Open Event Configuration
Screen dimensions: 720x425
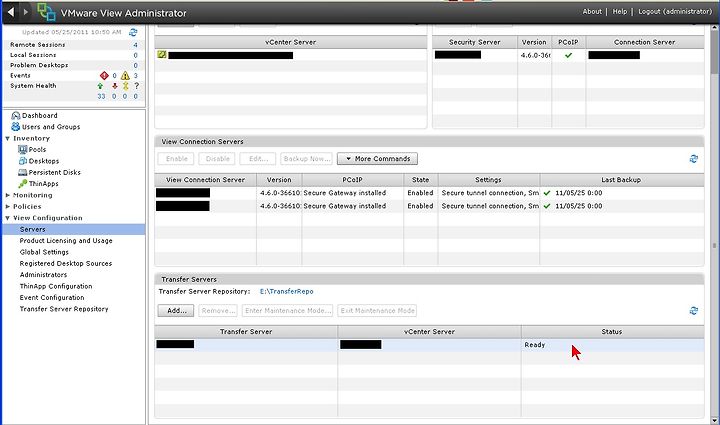click(52, 297)
